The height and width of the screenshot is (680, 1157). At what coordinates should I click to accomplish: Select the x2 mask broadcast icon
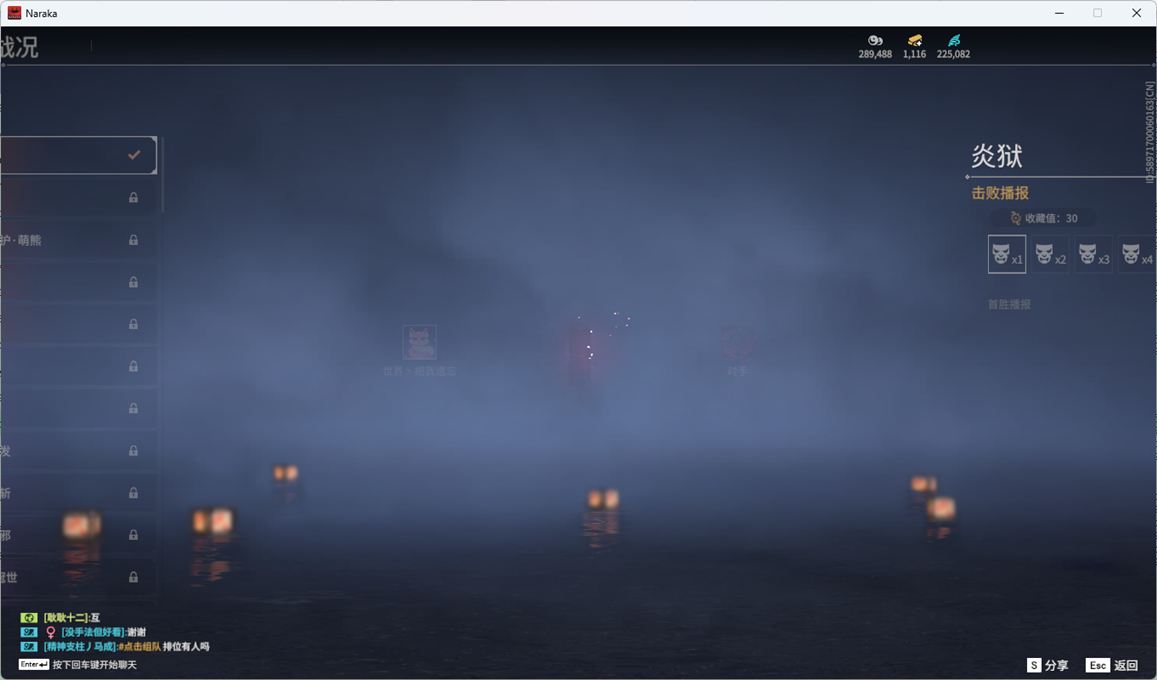(1050, 254)
